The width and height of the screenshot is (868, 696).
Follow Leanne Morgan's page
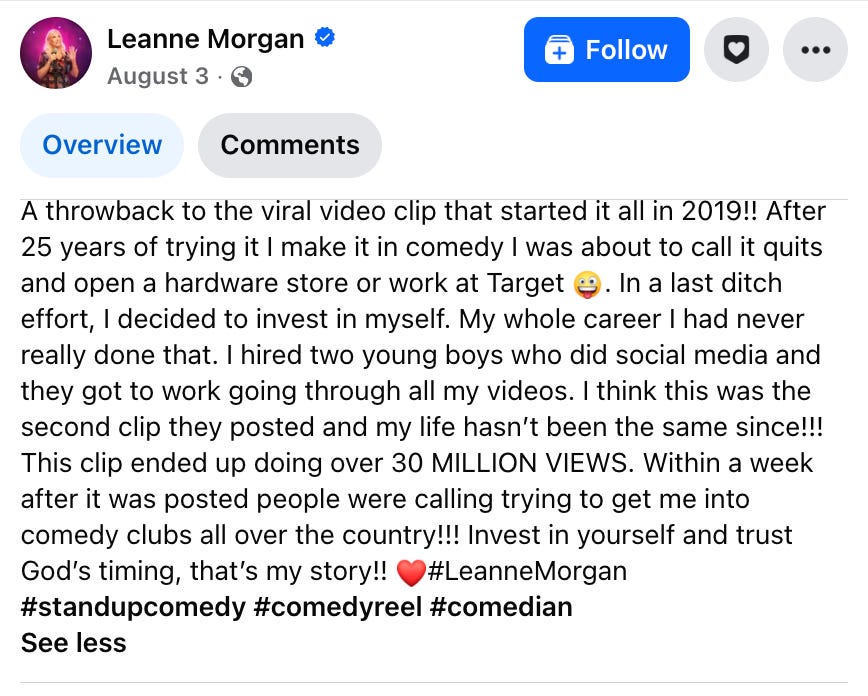click(x=606, y=49)
